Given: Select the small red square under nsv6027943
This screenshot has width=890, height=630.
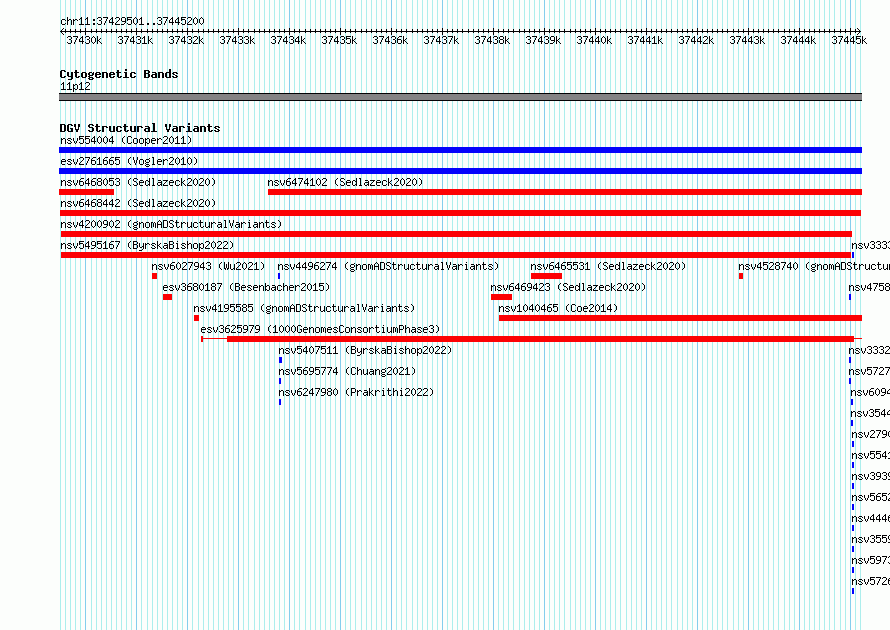Looking at the screenshot, I should coord(154,276).
